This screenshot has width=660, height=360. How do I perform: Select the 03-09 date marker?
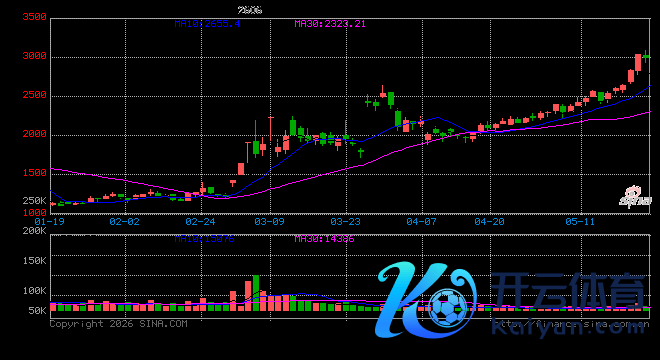(x=269, y=222)
